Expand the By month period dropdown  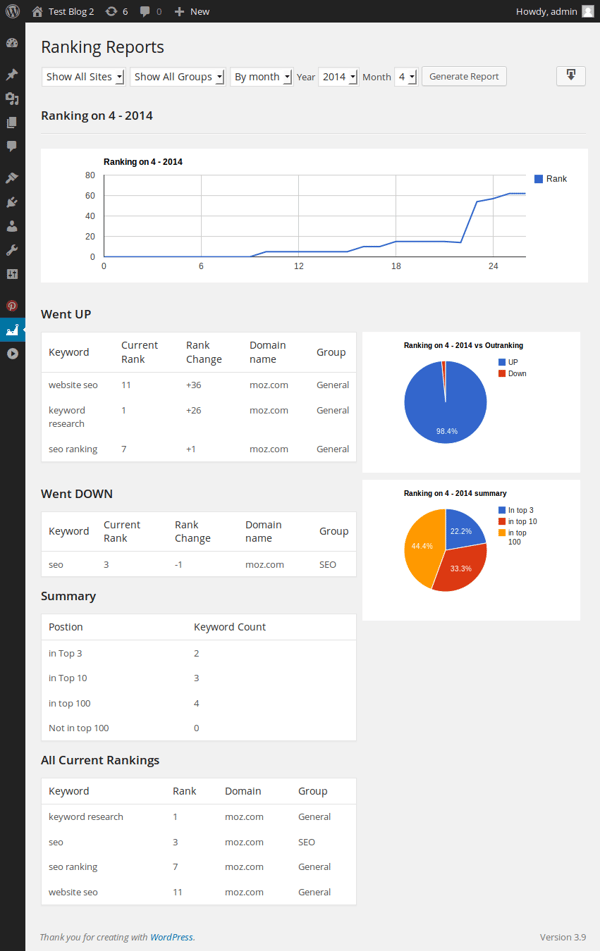click(x=260, y=77)
